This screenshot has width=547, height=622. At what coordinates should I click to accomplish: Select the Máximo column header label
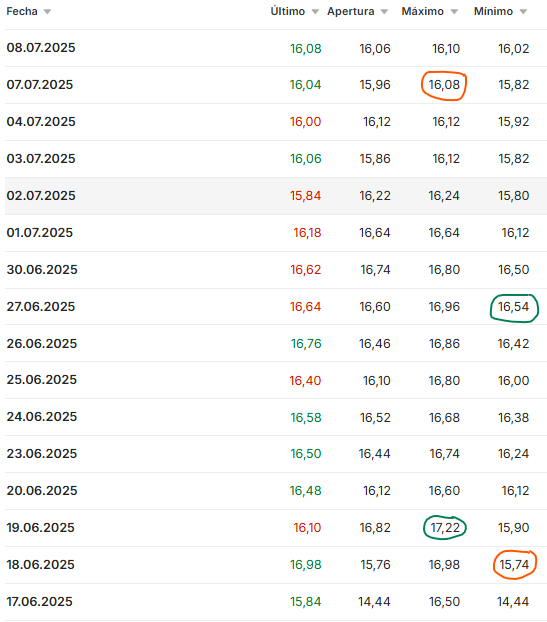(422, 12)
